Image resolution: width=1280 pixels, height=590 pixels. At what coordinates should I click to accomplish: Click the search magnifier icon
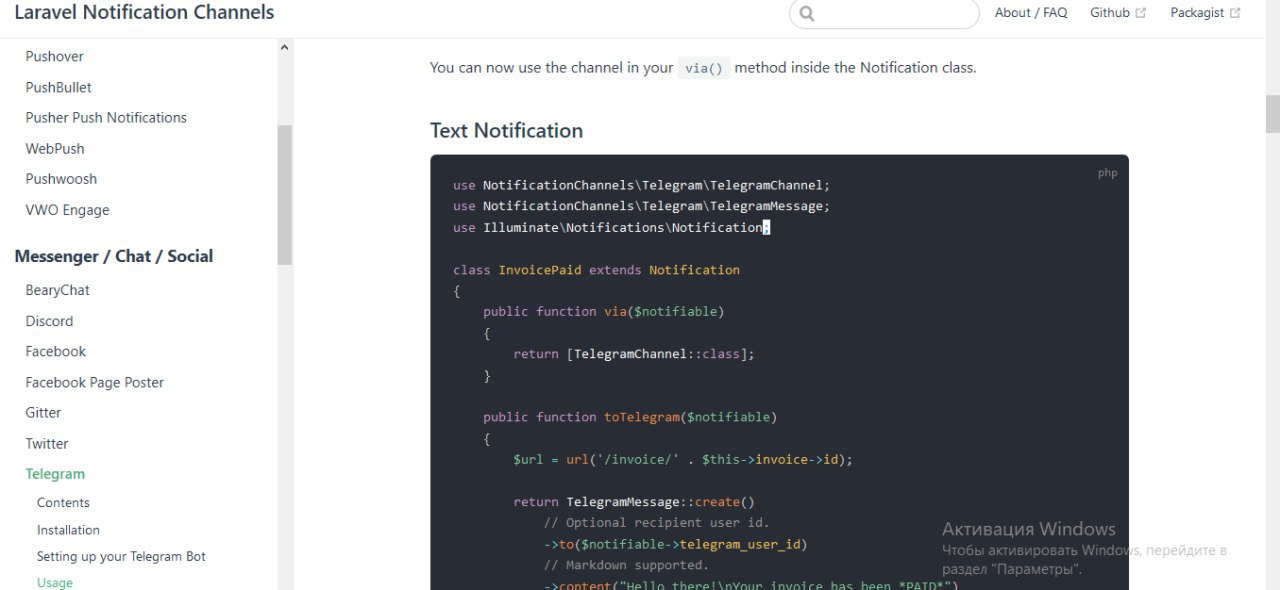pyautogui.click(x=808, y=14)
